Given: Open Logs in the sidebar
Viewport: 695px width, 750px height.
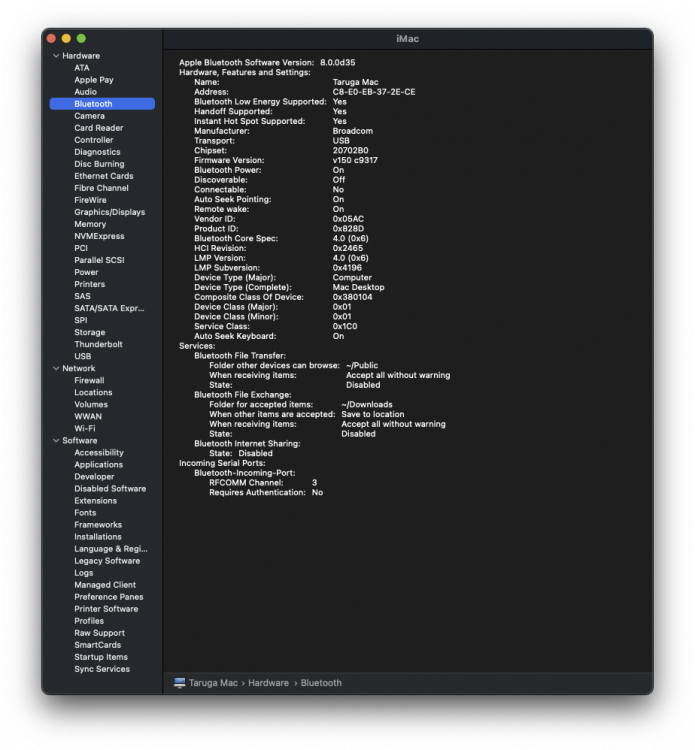Looking at the screenshot, I should coord(84,573).
